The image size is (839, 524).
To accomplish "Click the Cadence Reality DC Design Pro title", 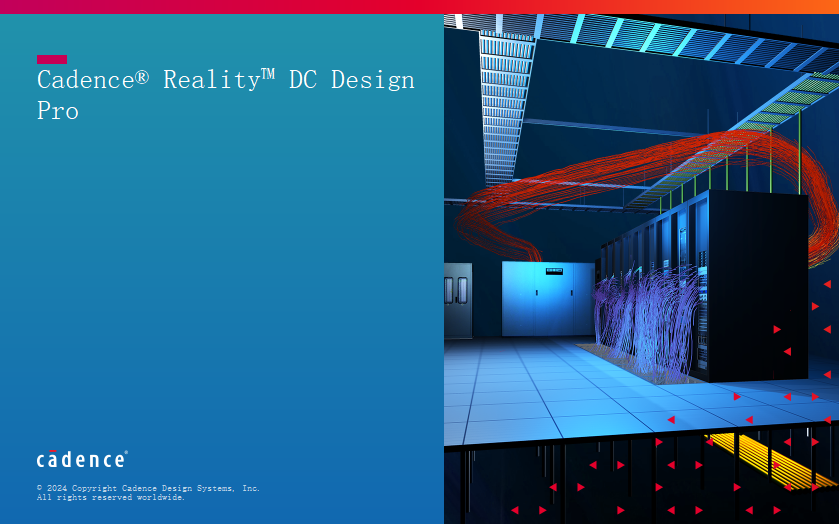I will 225,95.
